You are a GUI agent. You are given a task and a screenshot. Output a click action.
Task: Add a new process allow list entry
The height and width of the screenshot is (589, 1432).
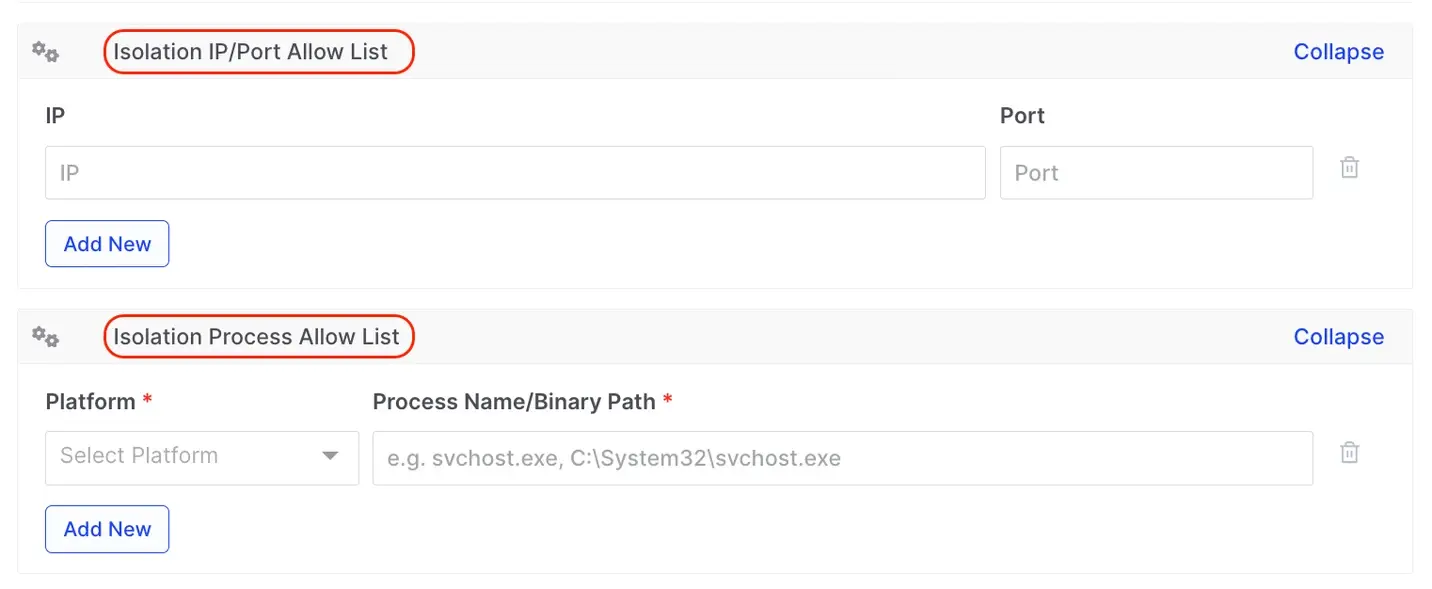pyautogui.click(x=107, y=529)
